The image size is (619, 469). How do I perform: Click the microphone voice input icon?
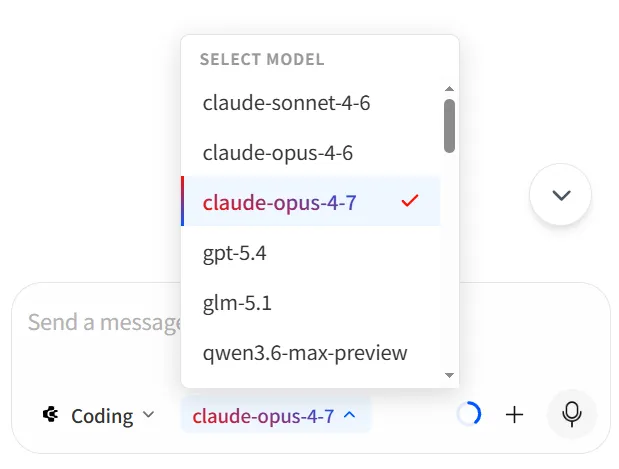572,414
